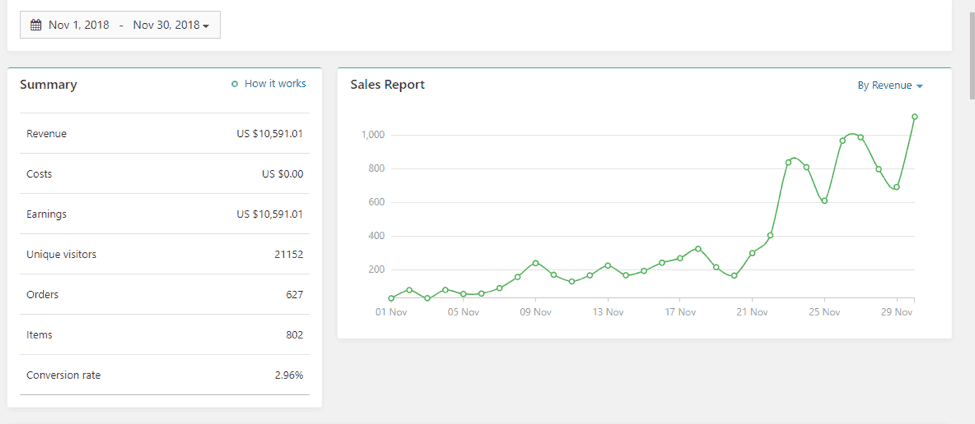Select the 09 Nov peak data point
Viewport: 975px width, 424px height.
pyautogui.click(x=536, y=263)
